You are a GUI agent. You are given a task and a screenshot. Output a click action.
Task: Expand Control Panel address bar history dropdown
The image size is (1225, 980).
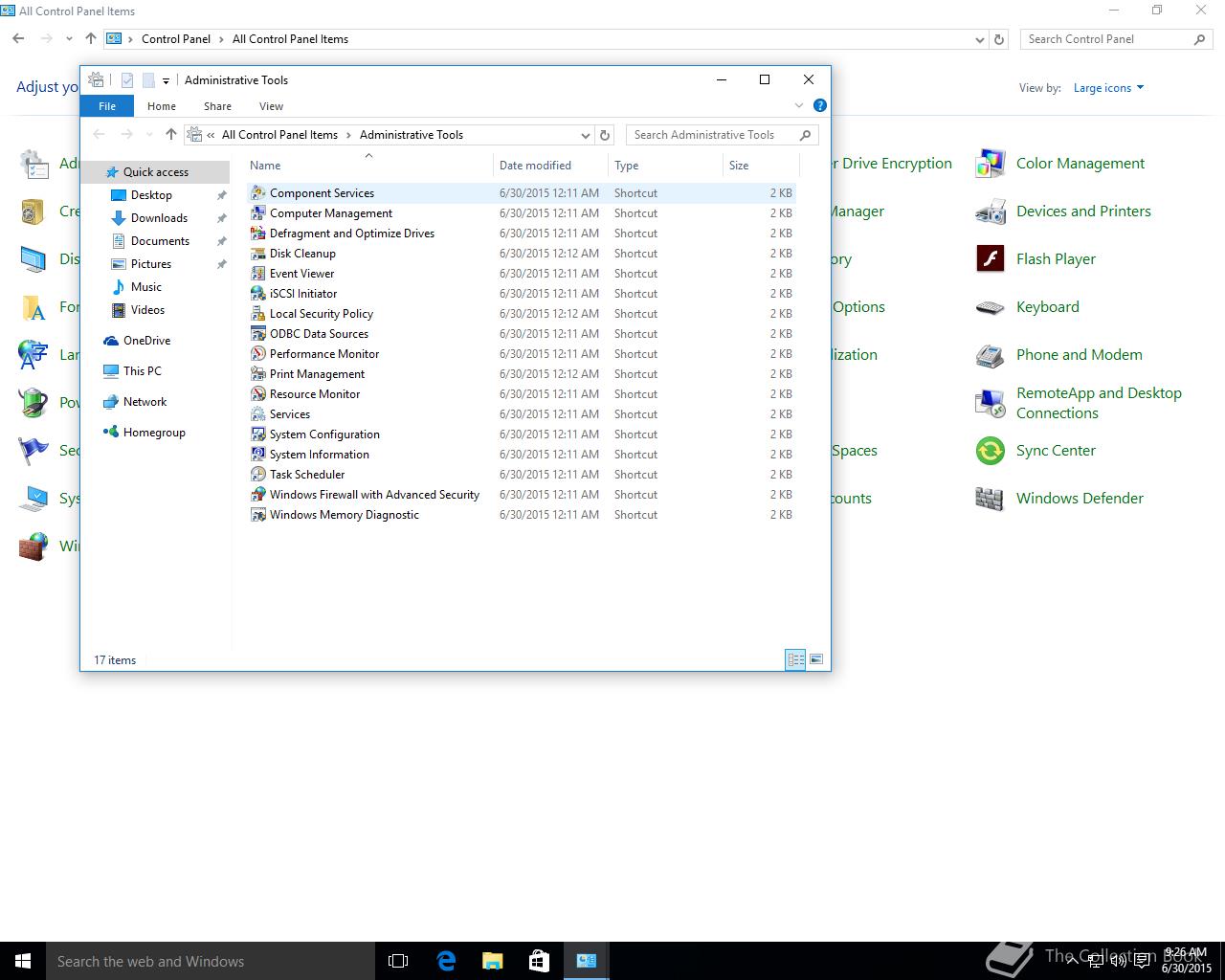click(x=980, y=39)
